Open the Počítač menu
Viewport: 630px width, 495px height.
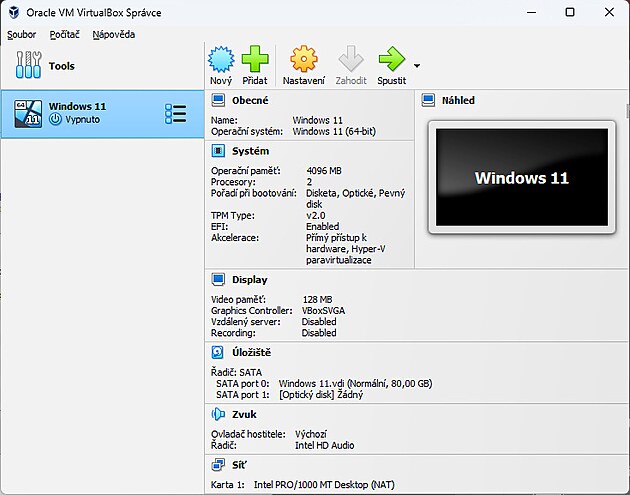[64, 34]
